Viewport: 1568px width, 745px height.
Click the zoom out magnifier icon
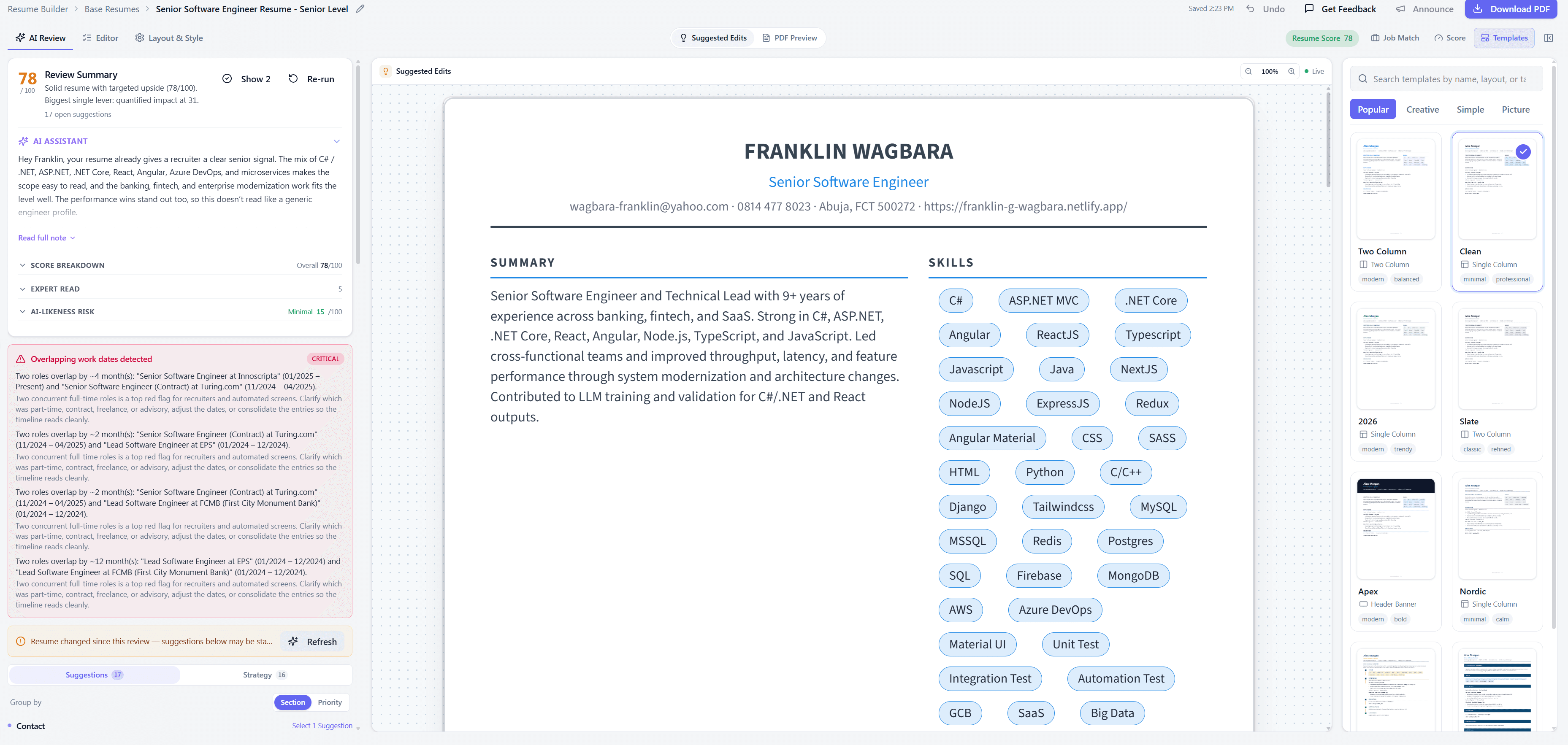click(1248, 71)
